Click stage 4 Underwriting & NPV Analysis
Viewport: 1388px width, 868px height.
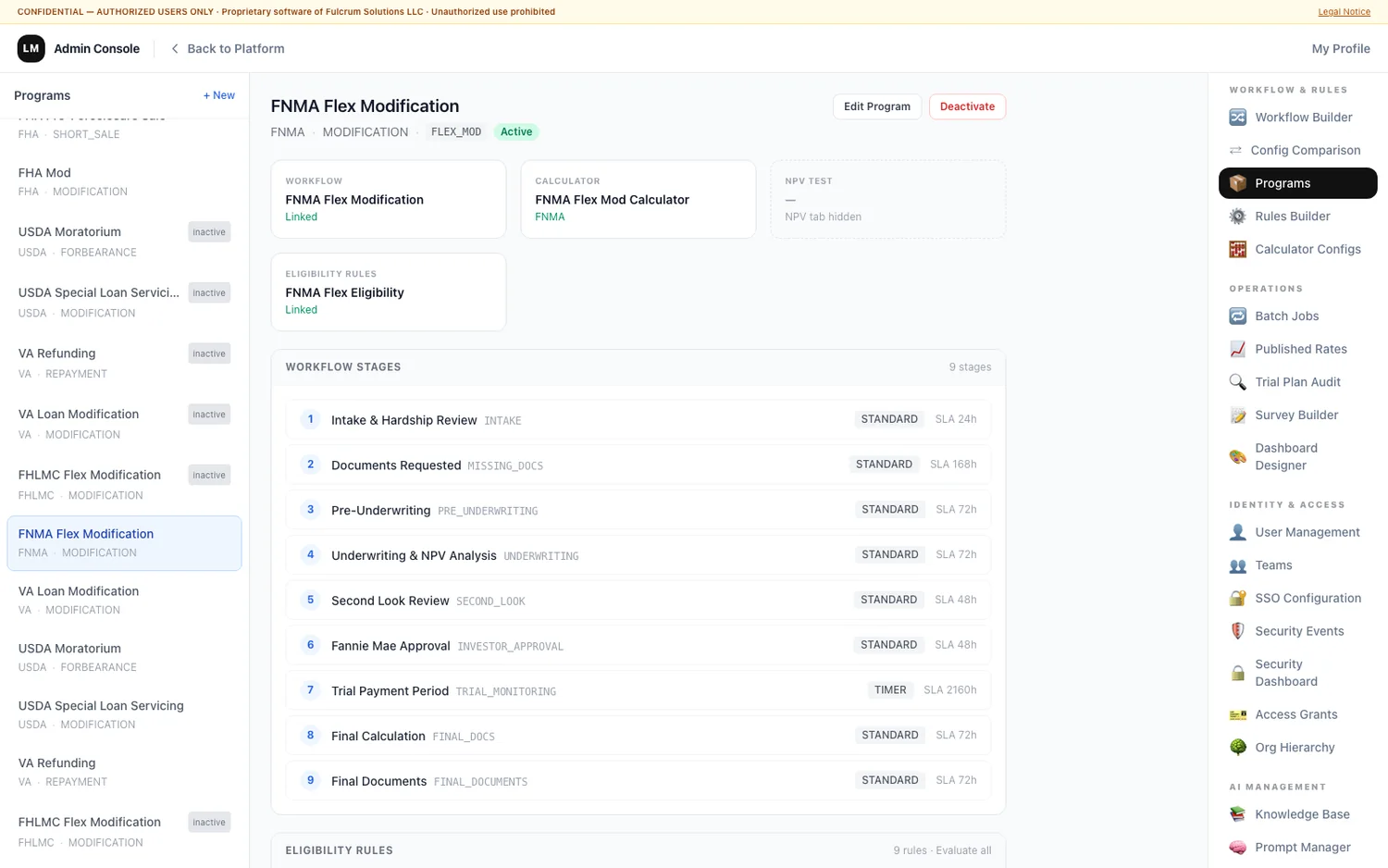(x=638, y=555)
